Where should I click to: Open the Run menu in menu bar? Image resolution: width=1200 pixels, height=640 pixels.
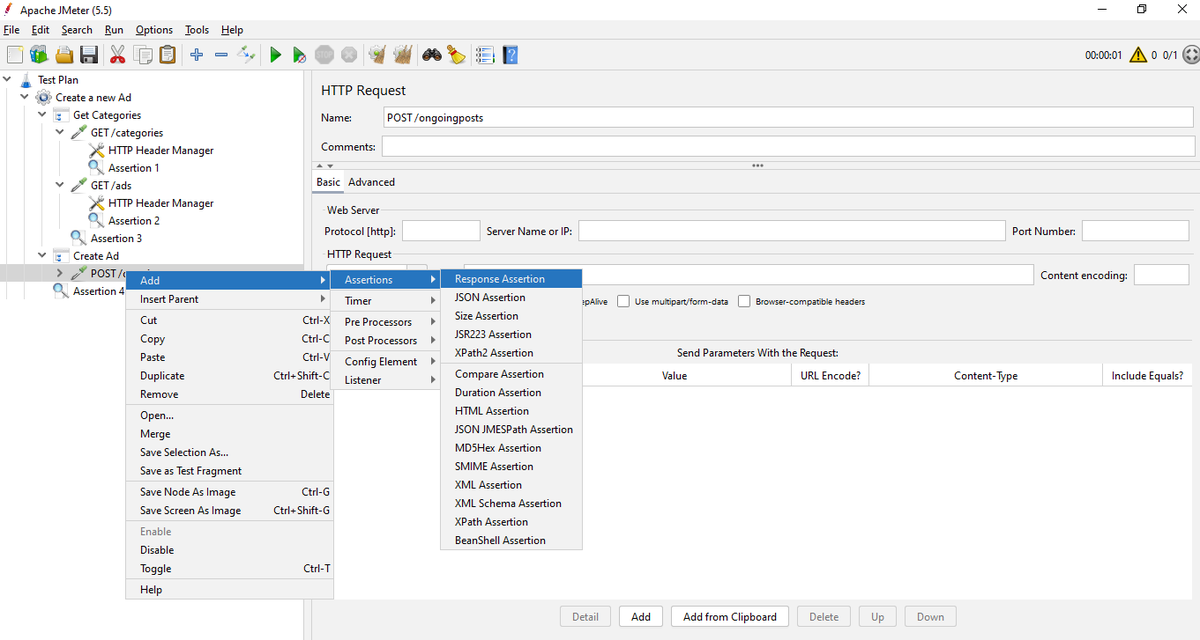[x=114, y=30]
